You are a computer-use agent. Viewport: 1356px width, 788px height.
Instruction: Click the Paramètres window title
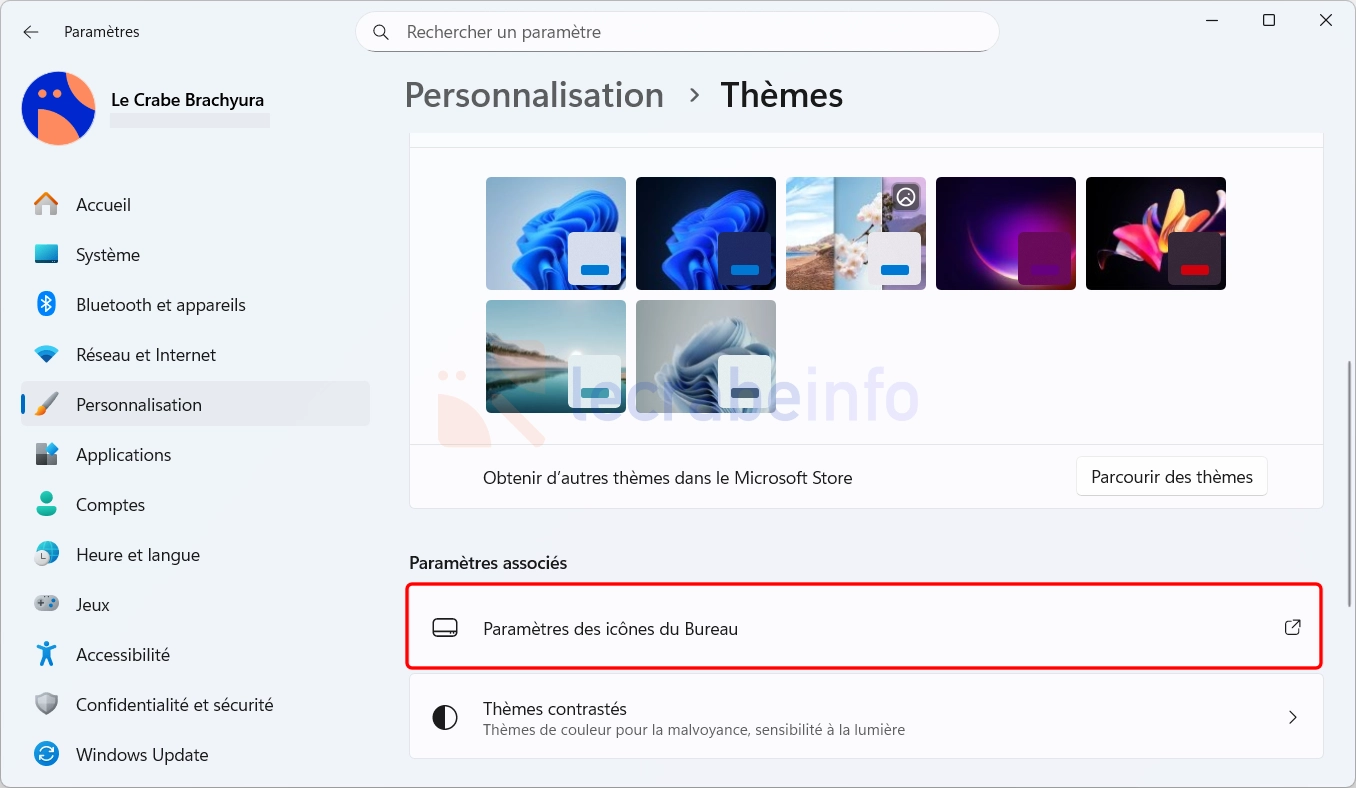pos(102,32)
